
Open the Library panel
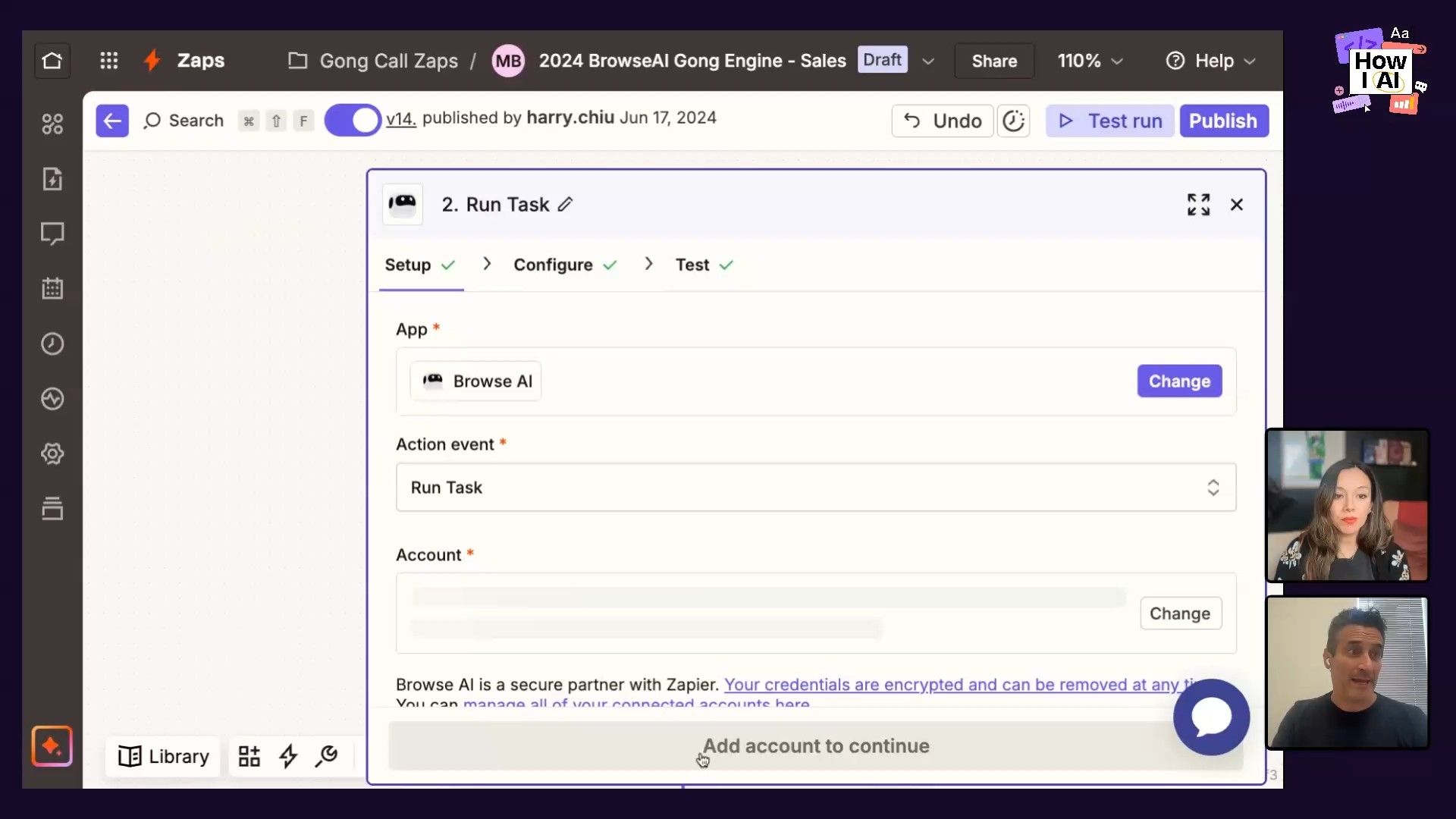click(163, 756)
